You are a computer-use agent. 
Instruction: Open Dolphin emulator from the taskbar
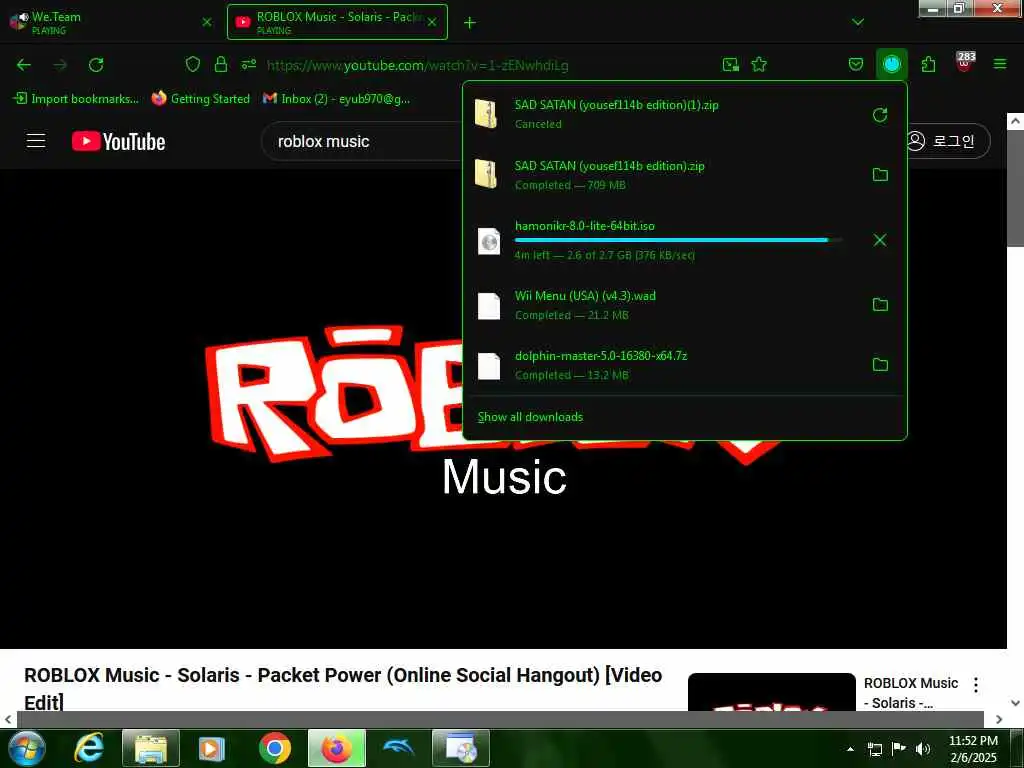point(398,747)
